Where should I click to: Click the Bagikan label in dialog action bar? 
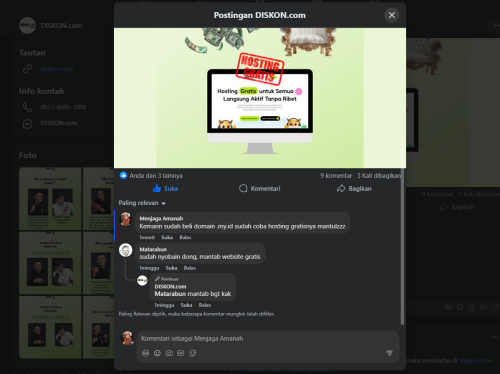(360, 189)
